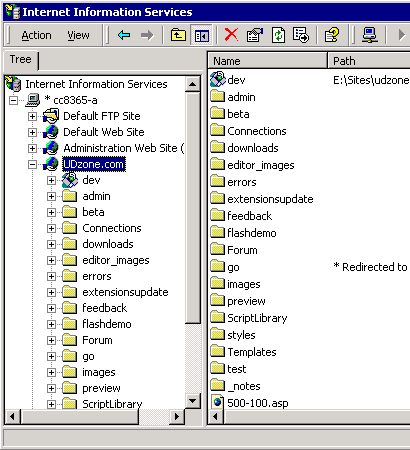The height and width of the screenshot is (450, 410).
Task: Select the Tree tab
Action: pos(21,60)
